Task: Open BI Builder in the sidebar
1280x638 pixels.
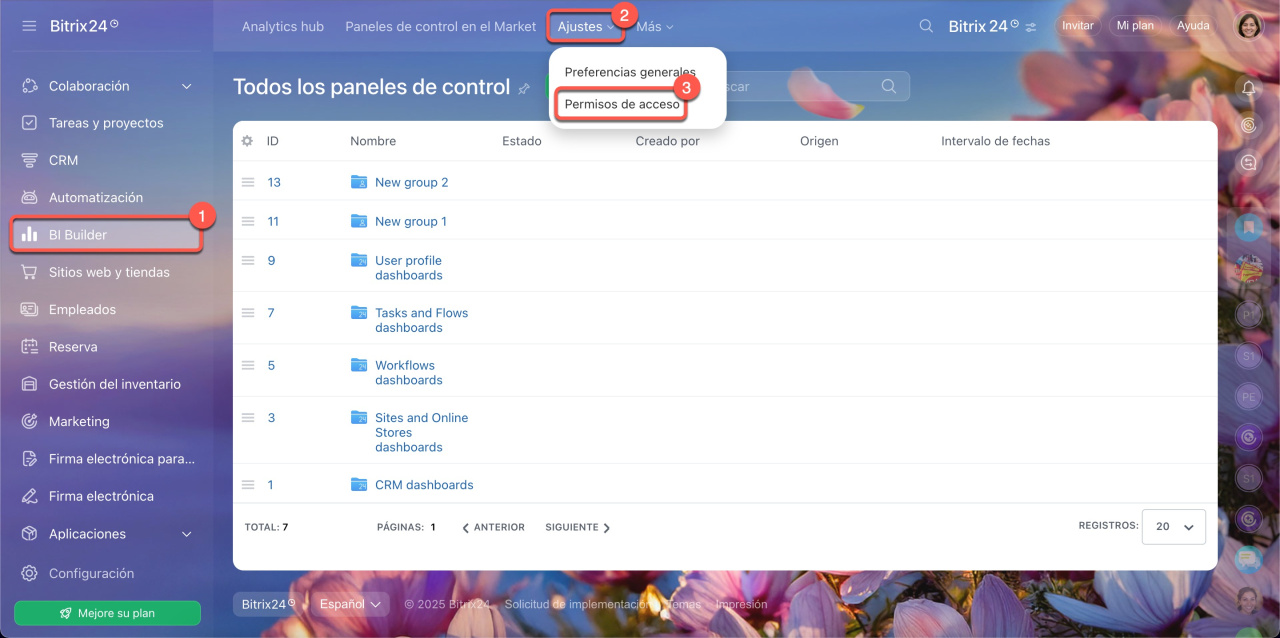Action: [x=107, y=235]
